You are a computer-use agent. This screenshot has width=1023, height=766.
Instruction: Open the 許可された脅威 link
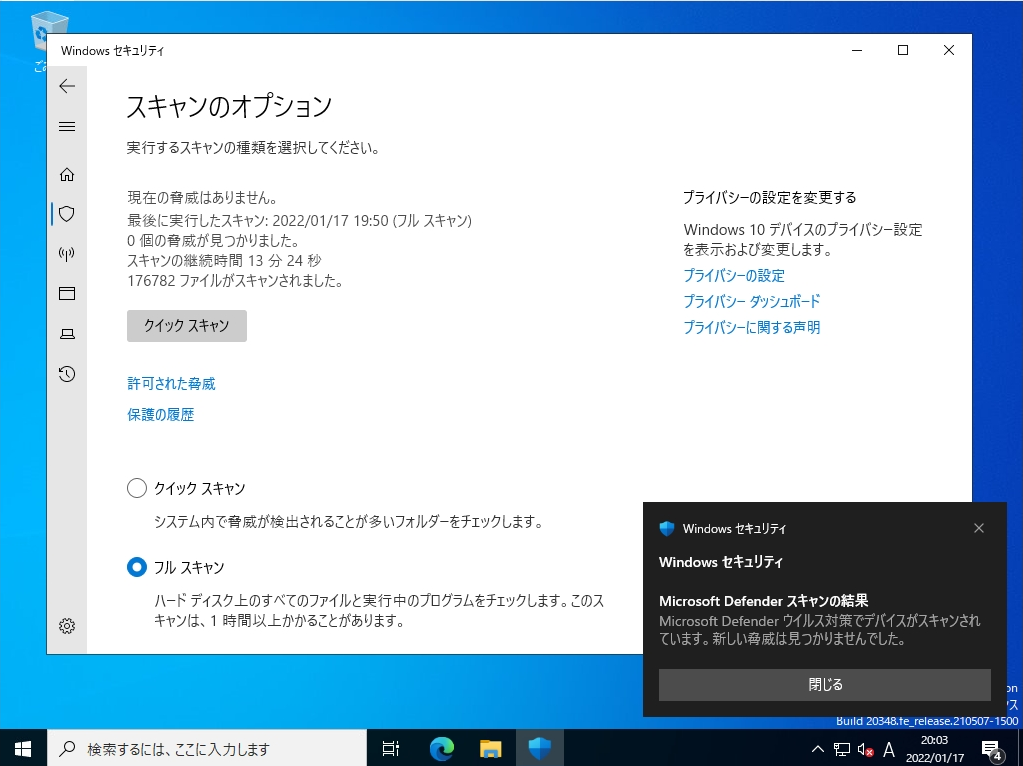(171, 384)
